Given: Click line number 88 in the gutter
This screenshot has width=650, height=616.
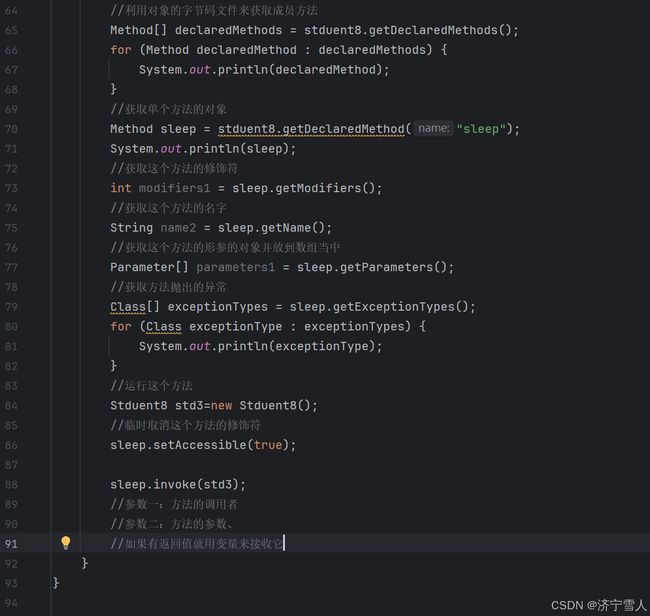Looking at the screenshot, I should click(11, 485).
